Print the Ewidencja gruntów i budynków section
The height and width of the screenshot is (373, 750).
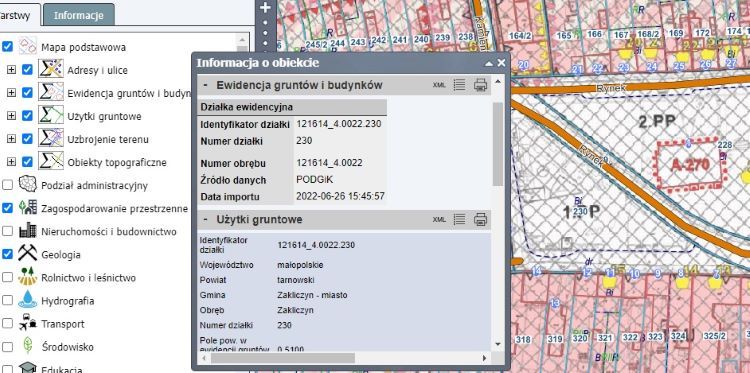tap(480, 85)
